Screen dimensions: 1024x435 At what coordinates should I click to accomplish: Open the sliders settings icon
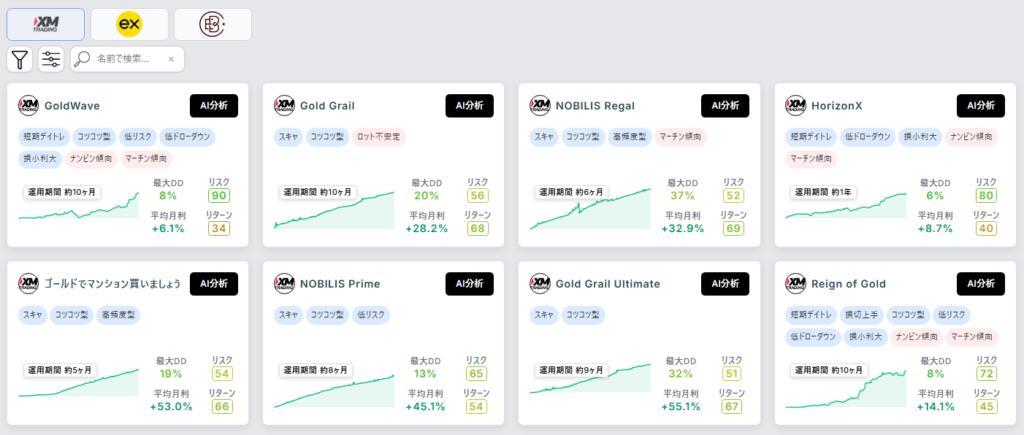tap(51, 59)
